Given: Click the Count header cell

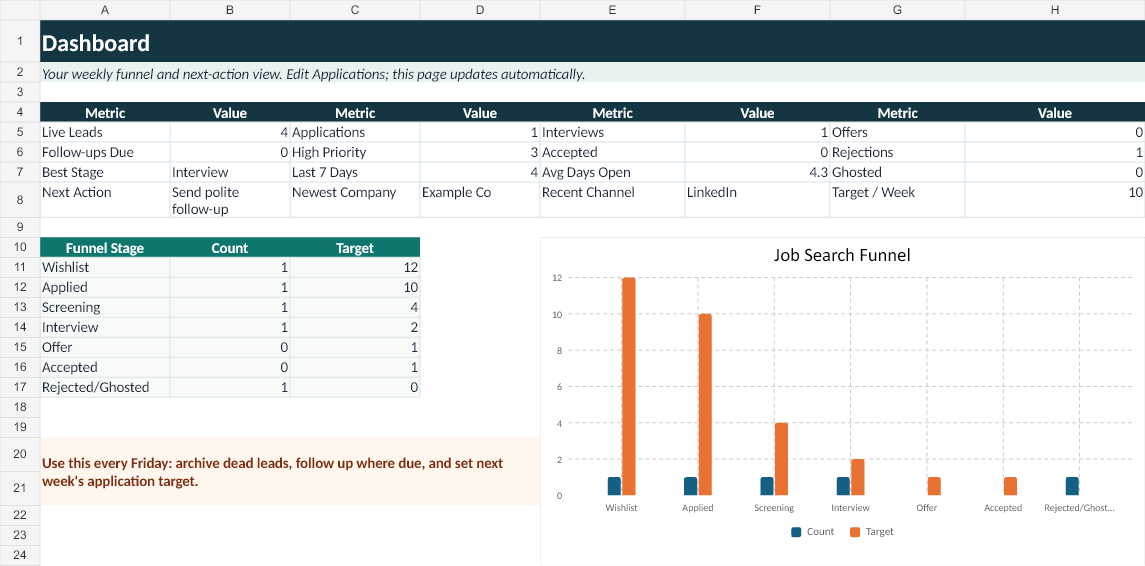Looking at the screenshot, I should point(230,248).
